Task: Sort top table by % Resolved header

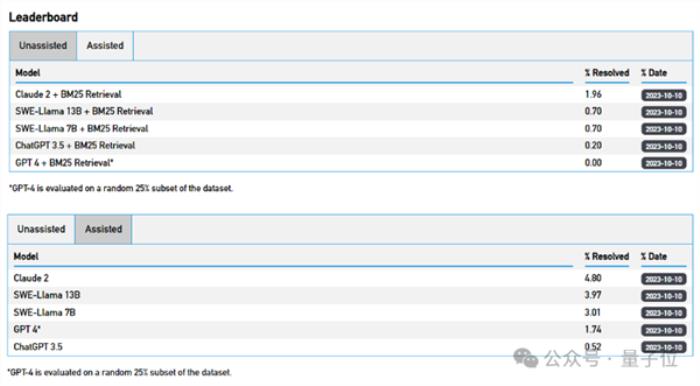Action: tap(607, 73)
